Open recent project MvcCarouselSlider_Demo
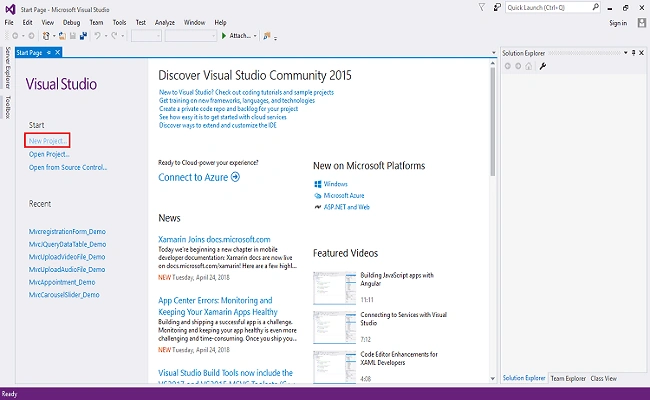The height and width of the screenshot is (400, 650). tap(64, 295)
